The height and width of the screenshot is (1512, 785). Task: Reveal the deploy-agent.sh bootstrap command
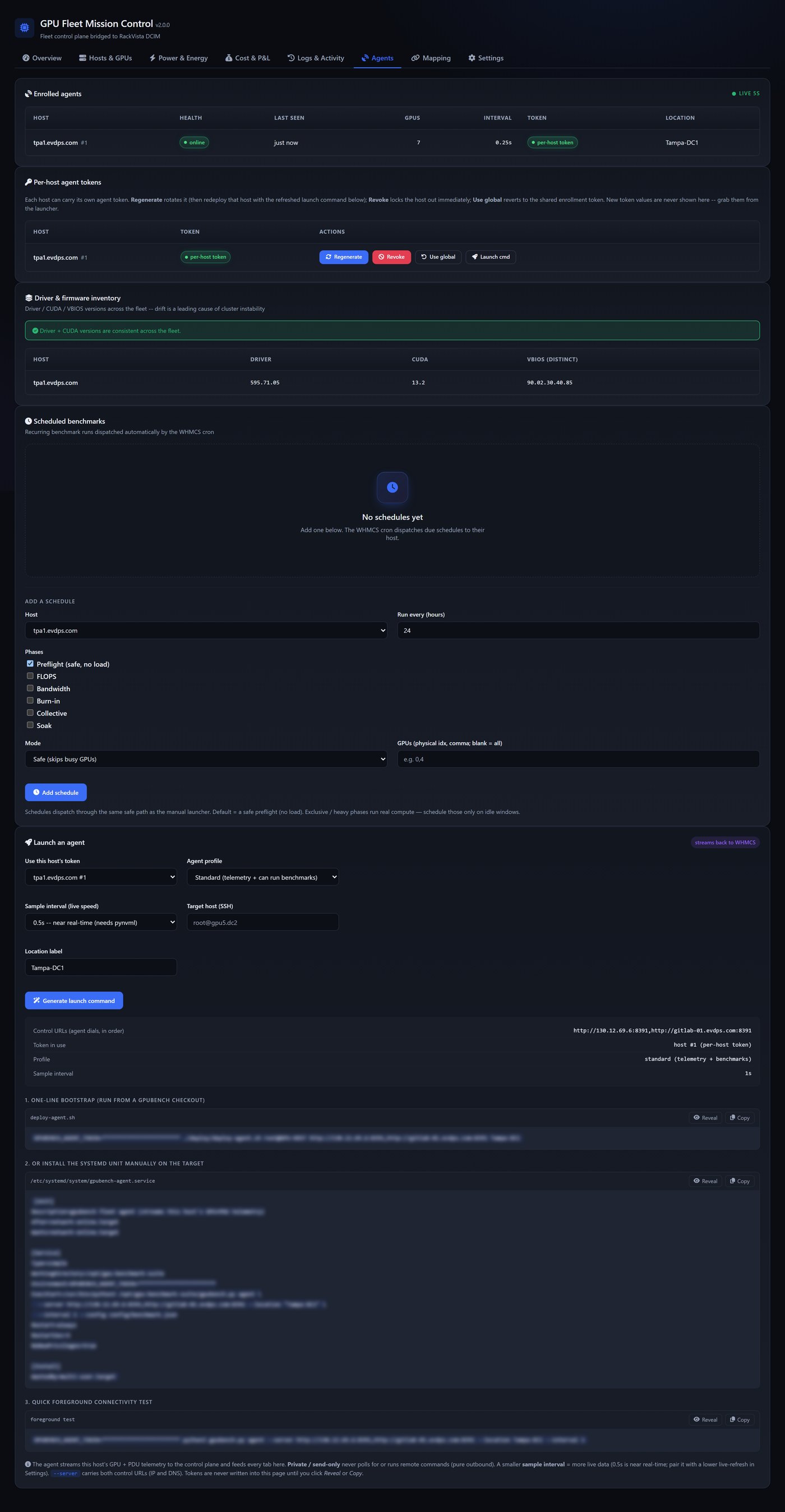click(705, 1118)
